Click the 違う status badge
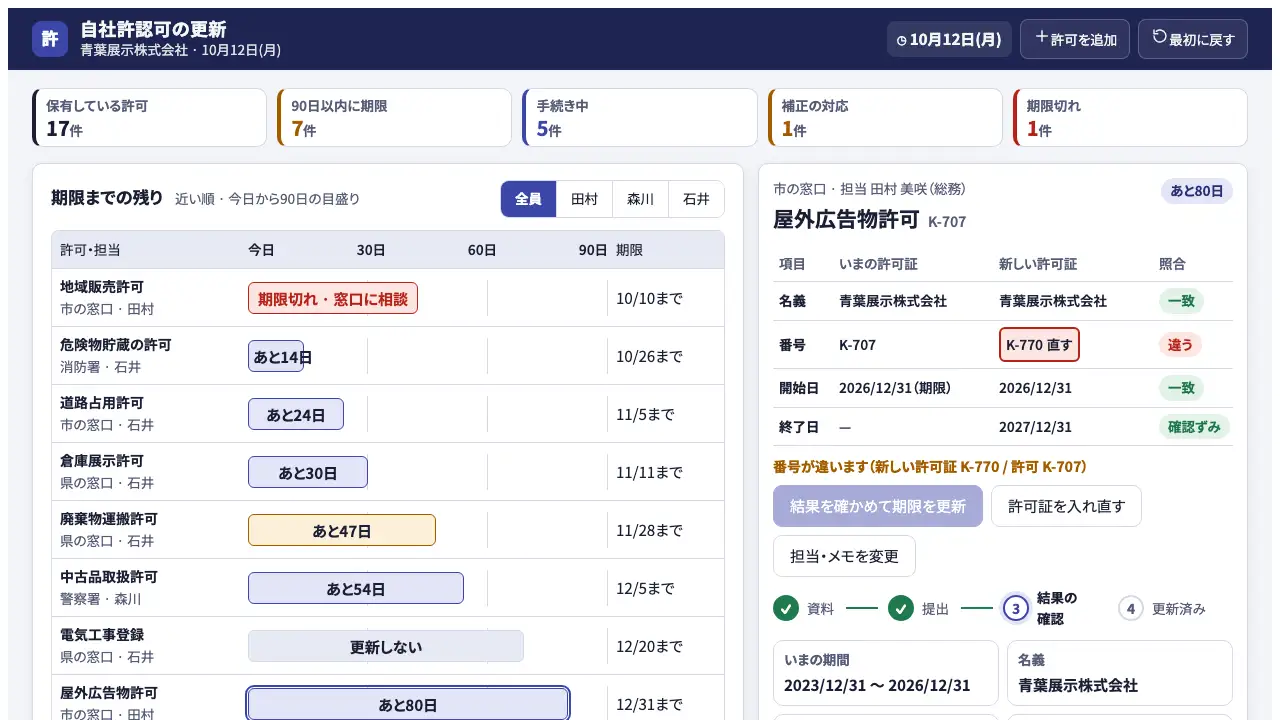The image size is (1280, 720). [1180, 345]
